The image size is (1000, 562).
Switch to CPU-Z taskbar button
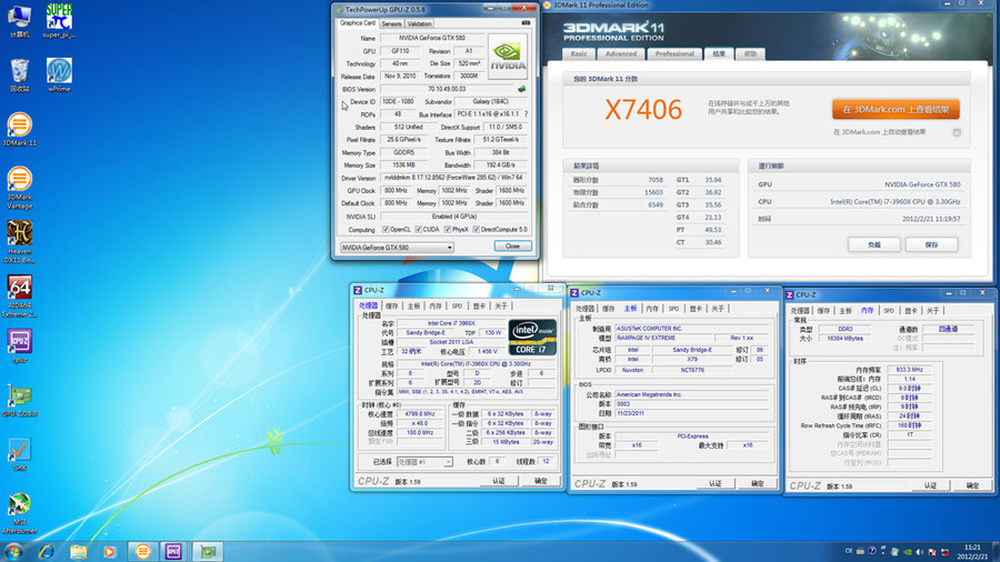coord(173,551)
